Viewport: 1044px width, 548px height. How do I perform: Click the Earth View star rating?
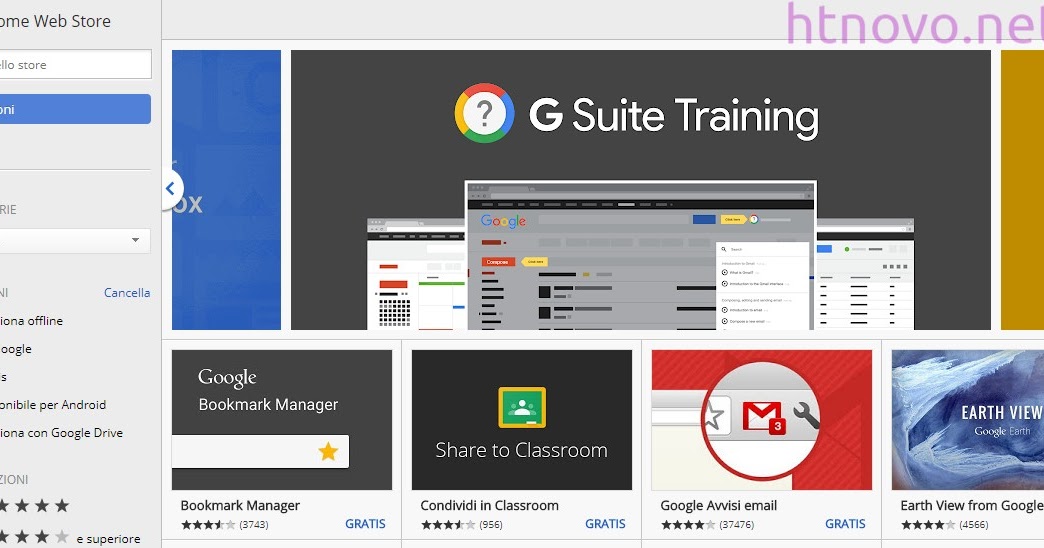[927, 525]
